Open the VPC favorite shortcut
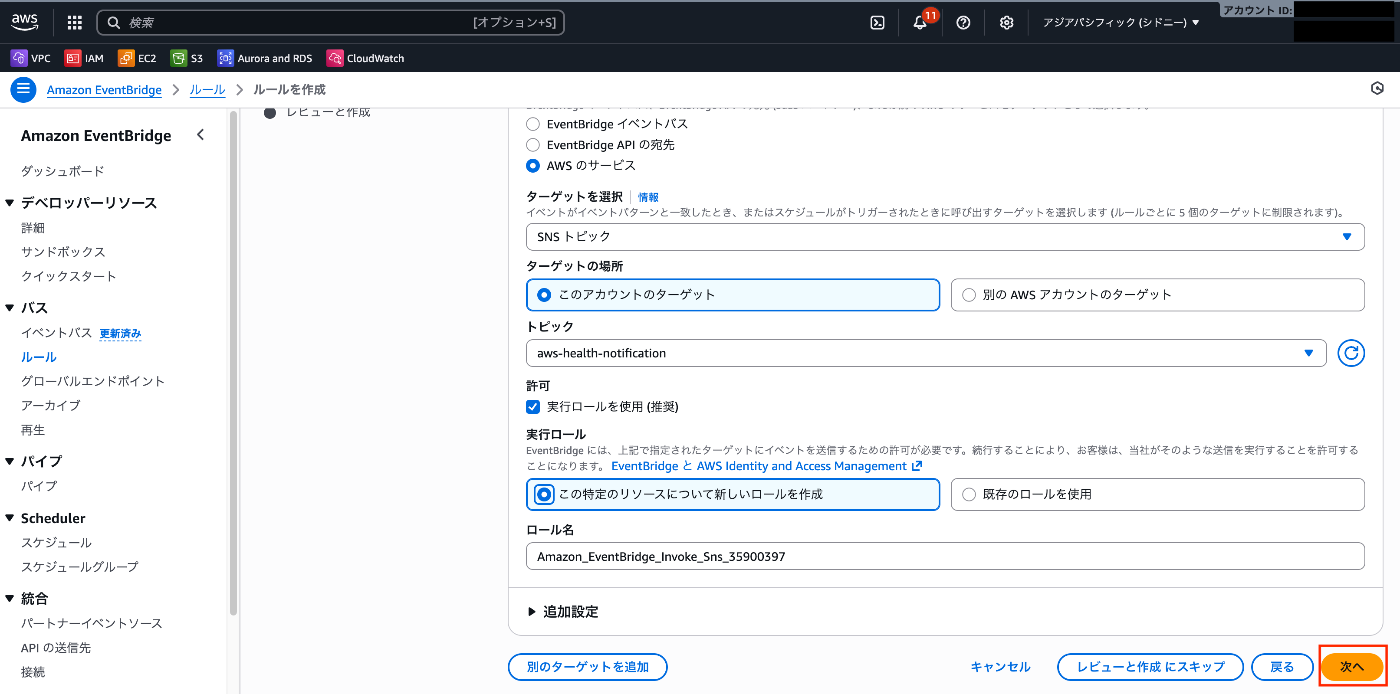The image size is (1400, 694). point(31,58)
